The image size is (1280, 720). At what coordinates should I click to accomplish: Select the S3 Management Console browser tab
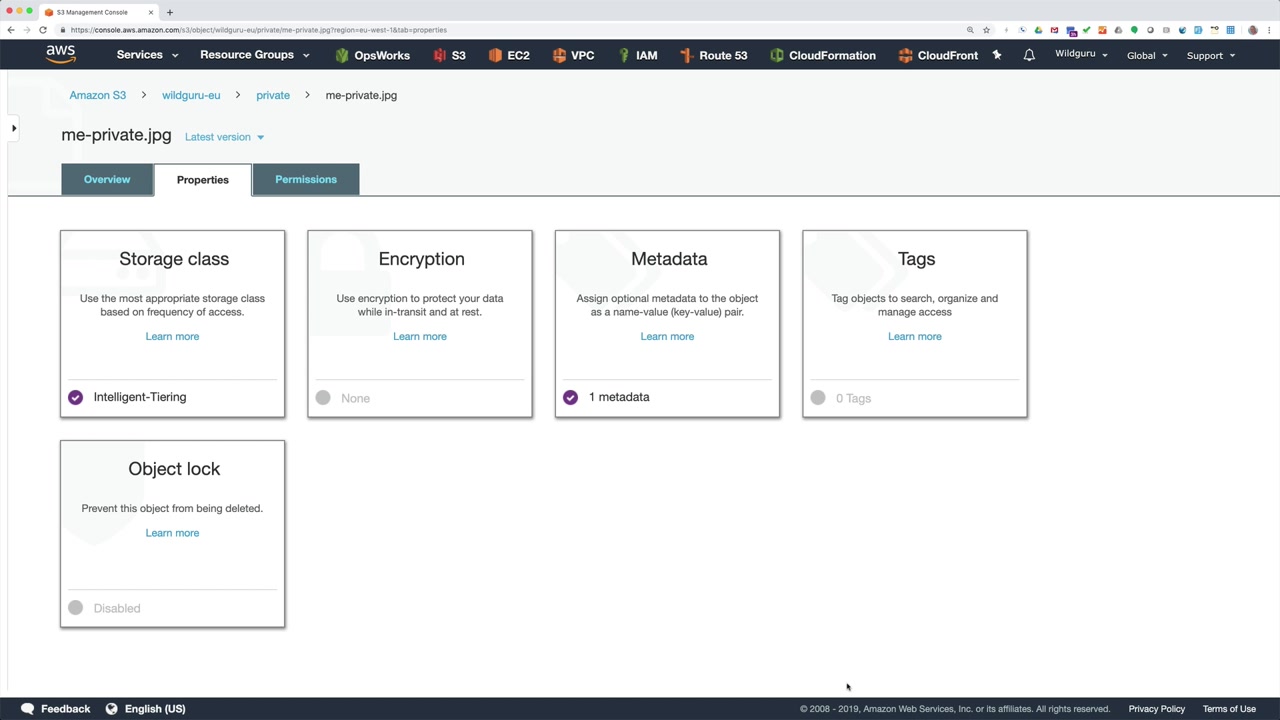(x=98, y=12)
